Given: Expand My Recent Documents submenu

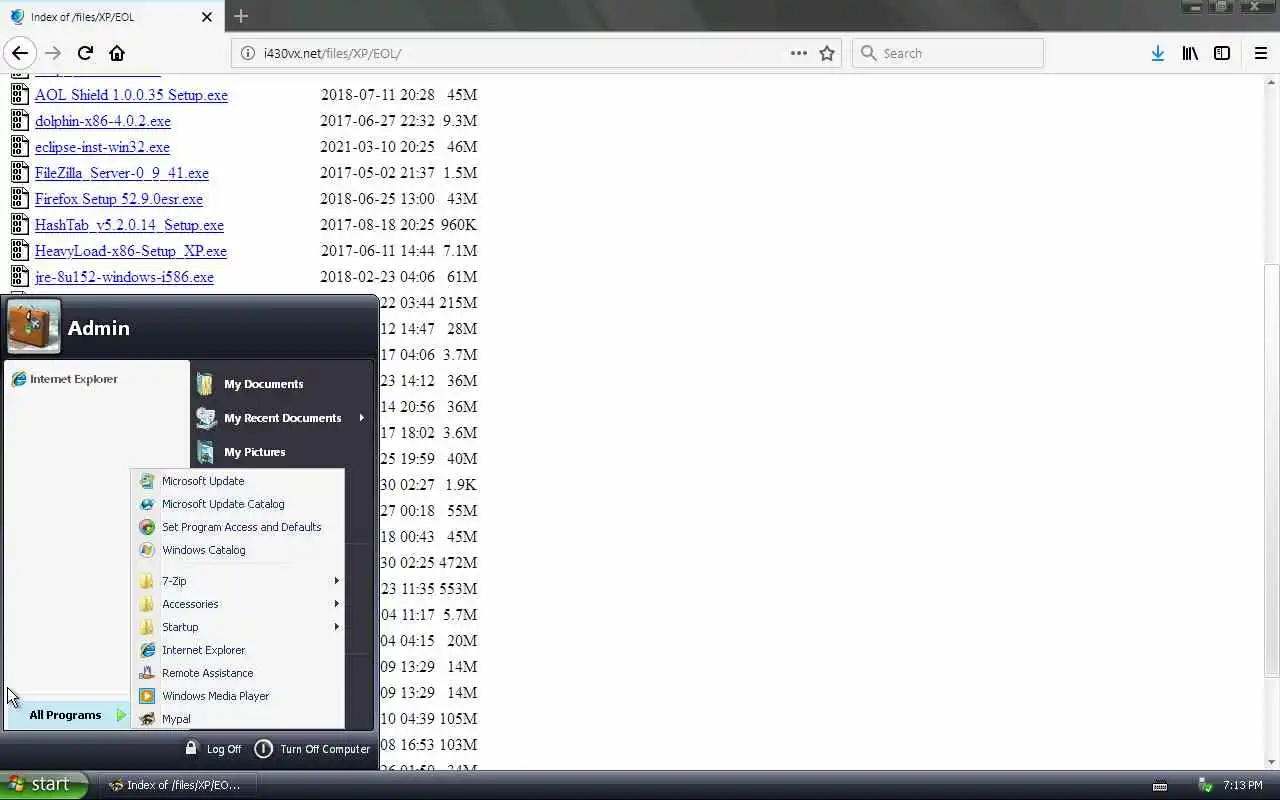Looking at the screenshot, I should [x=283, y=418].
